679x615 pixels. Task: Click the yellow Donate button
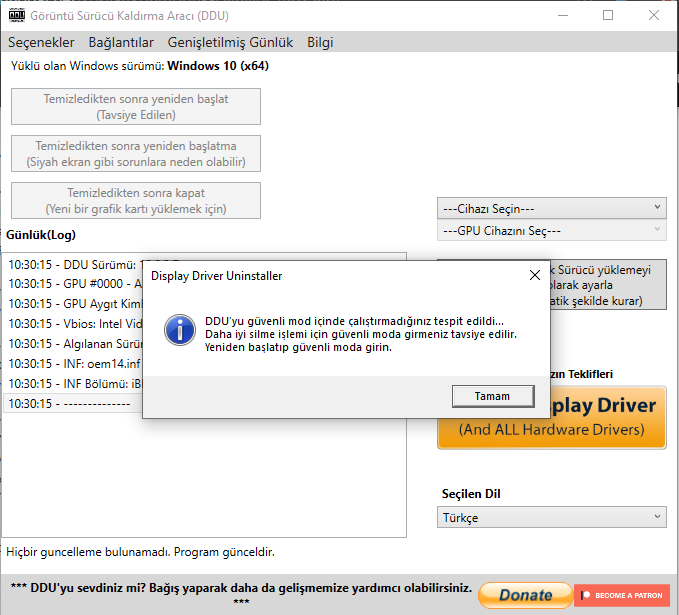(x=526, y=595)
